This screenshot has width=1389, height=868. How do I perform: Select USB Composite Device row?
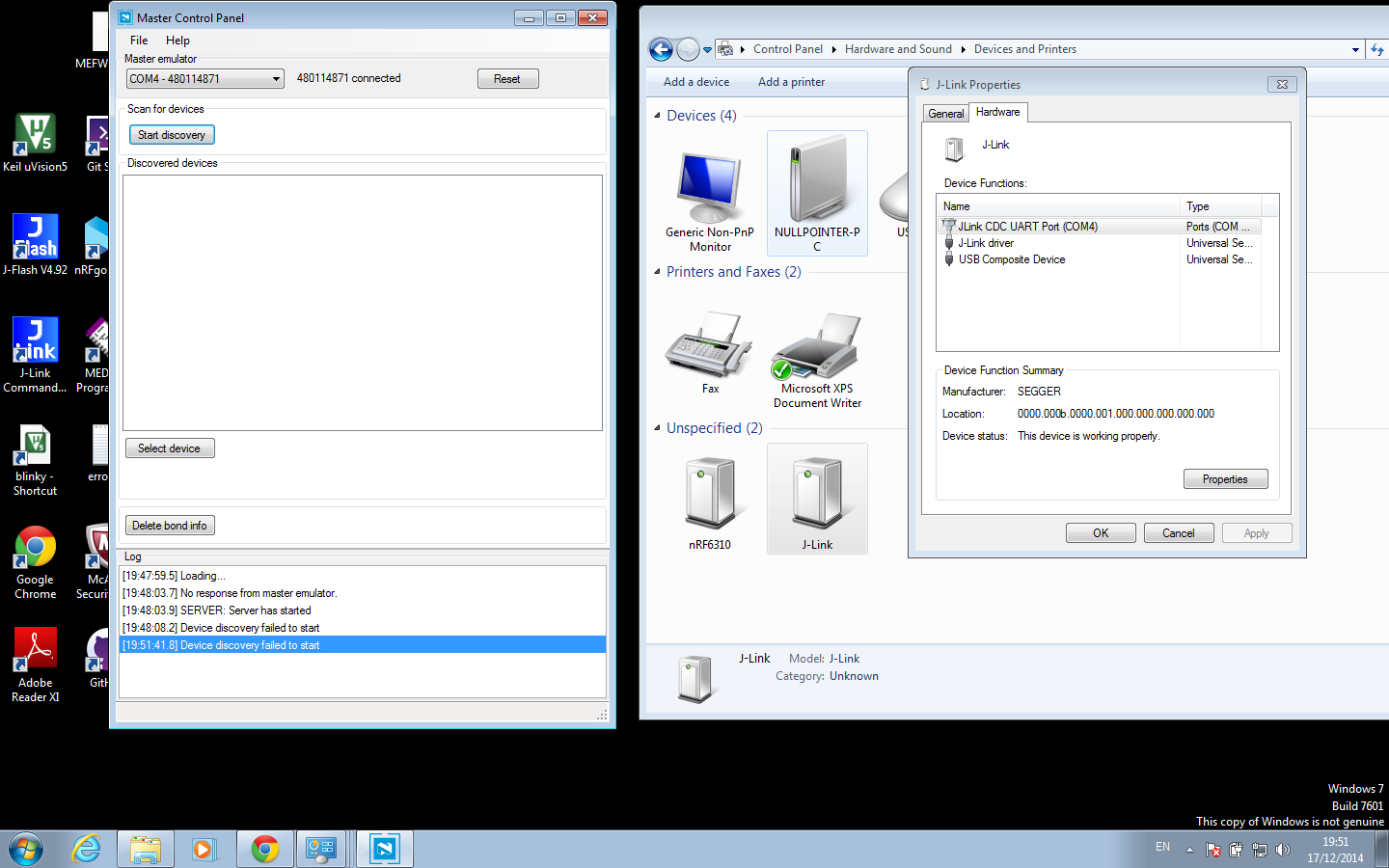1099,259
